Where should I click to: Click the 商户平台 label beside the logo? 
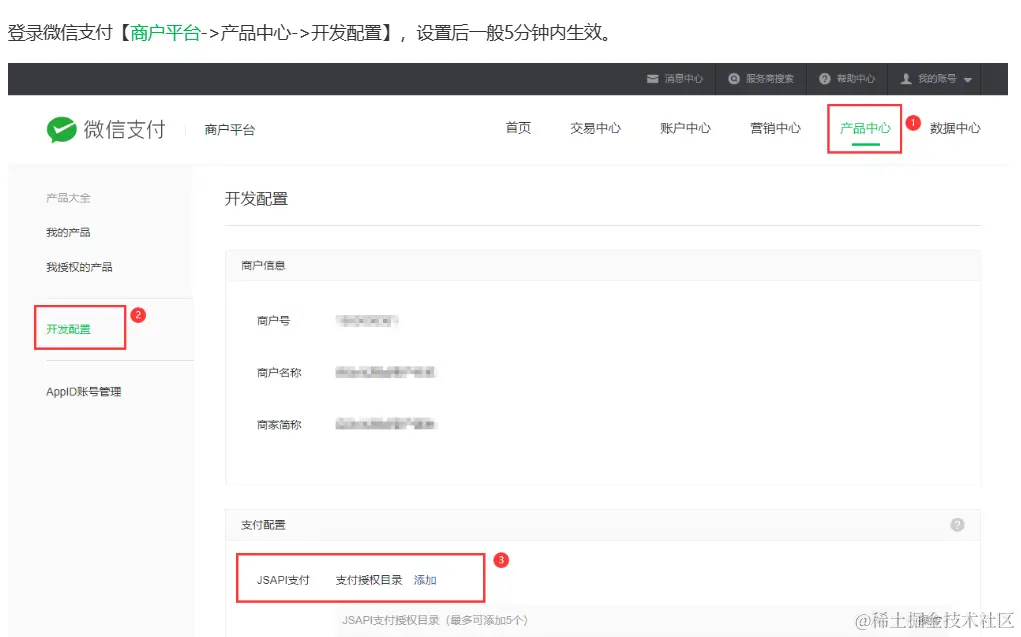click(229, 130)
